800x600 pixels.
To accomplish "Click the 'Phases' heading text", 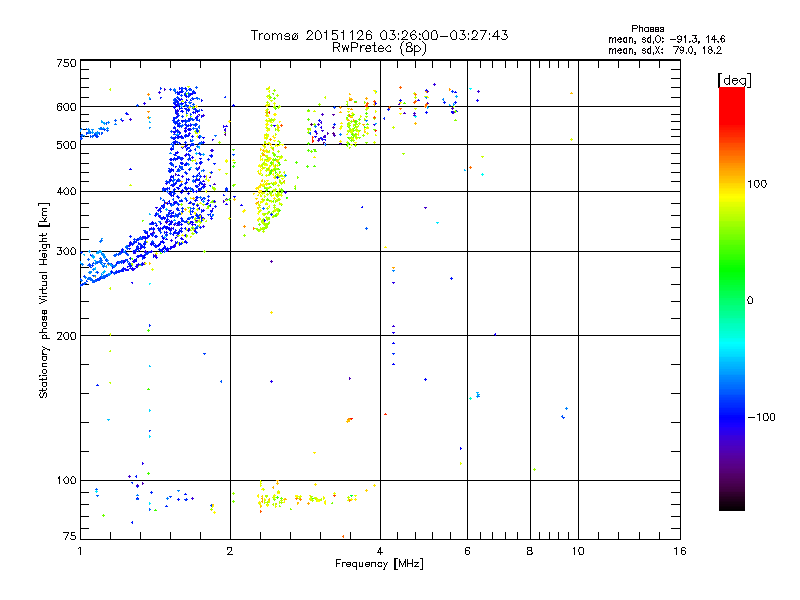I will point(647,29).
